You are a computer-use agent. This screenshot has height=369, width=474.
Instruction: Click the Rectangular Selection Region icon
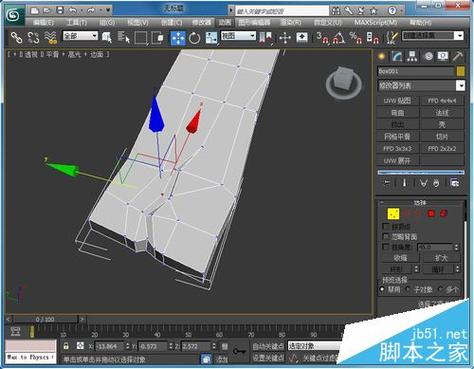(141, 38)
